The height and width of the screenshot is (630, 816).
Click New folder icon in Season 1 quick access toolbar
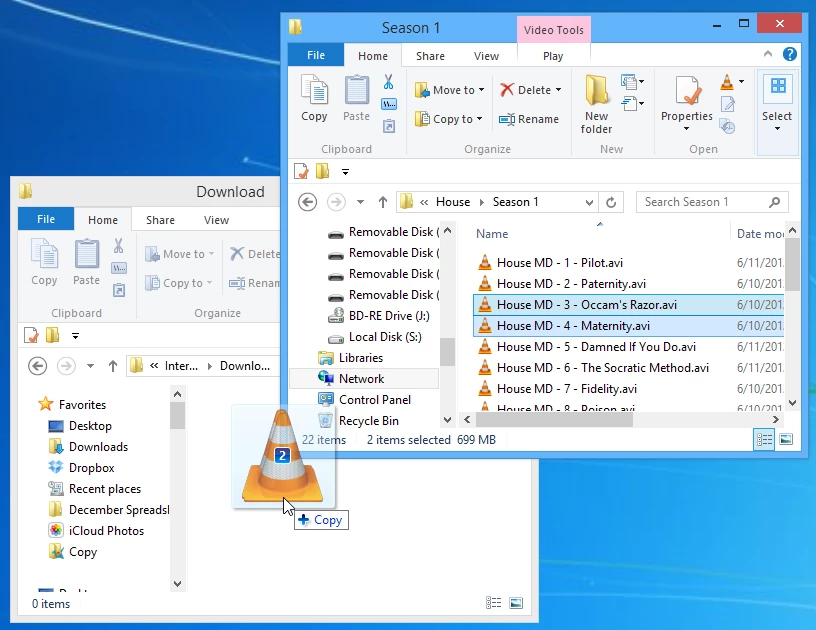click(x=323, y=171)
